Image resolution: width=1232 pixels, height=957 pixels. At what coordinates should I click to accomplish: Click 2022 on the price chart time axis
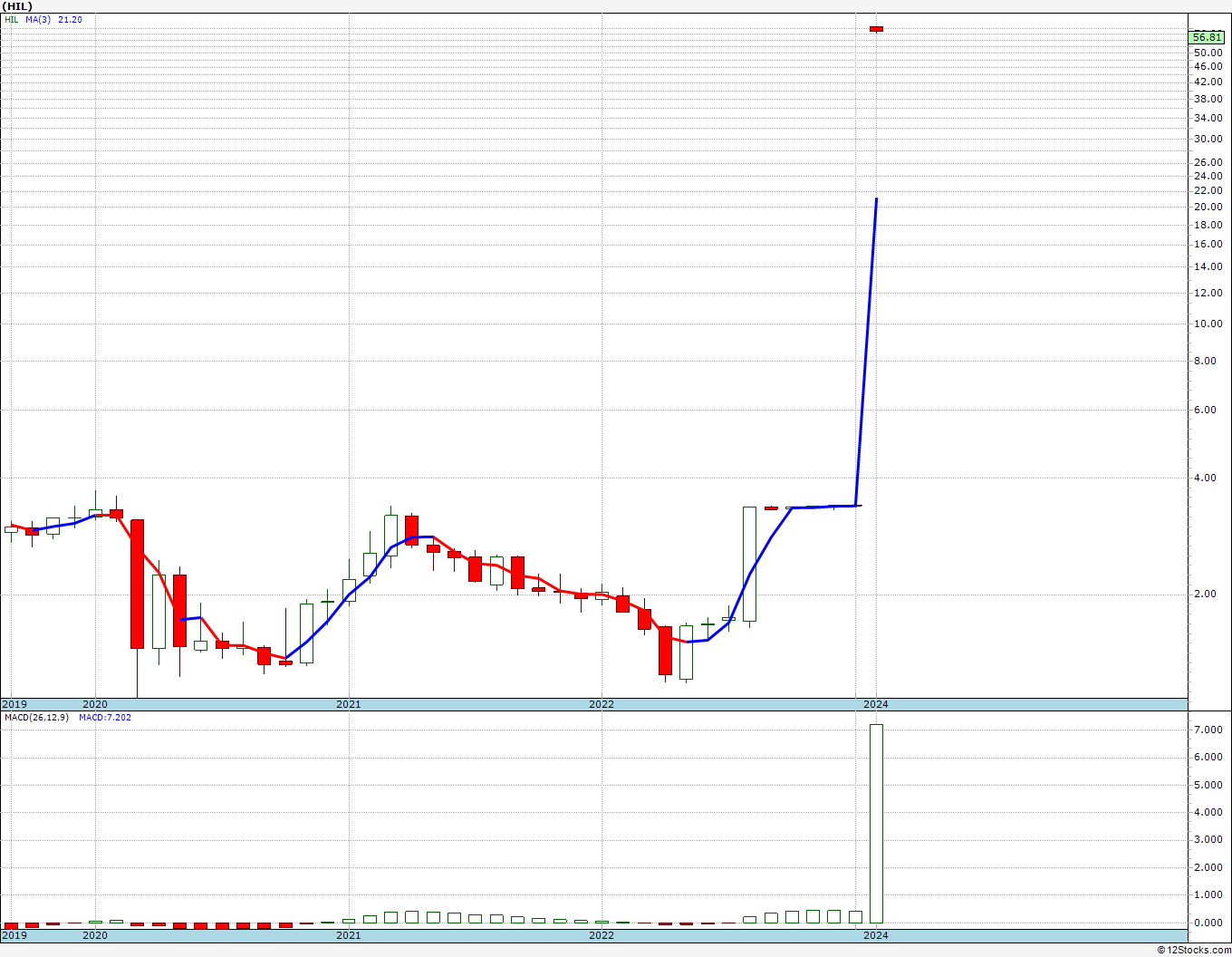[602, 704]
